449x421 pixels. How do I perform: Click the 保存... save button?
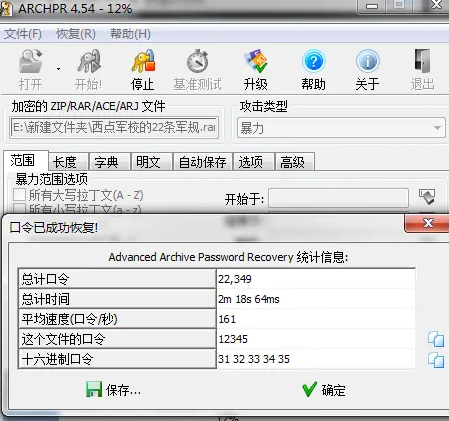pos(113,389)
